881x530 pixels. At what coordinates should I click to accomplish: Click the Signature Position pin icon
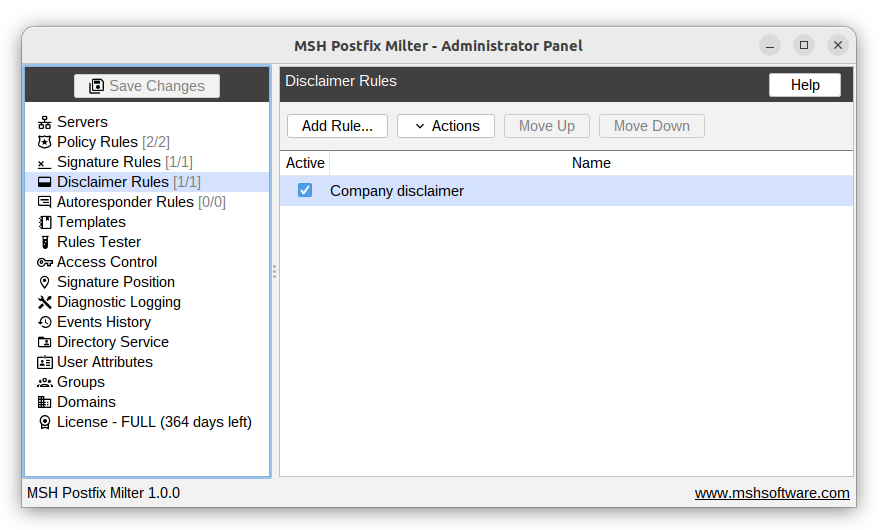(44, 282)
